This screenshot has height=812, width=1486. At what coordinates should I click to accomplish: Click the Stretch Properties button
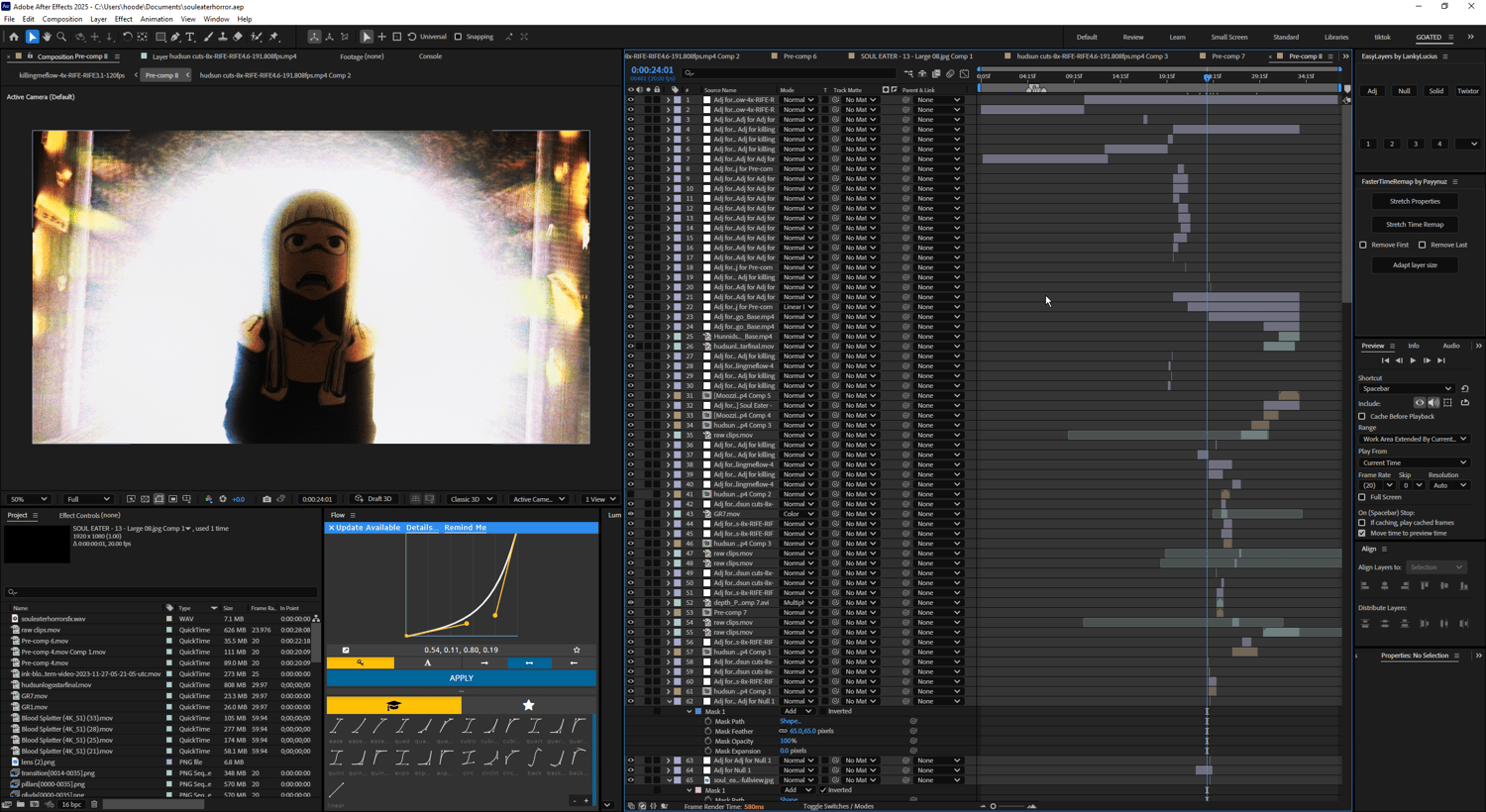pyautogui.click(x=1415, y=201)
